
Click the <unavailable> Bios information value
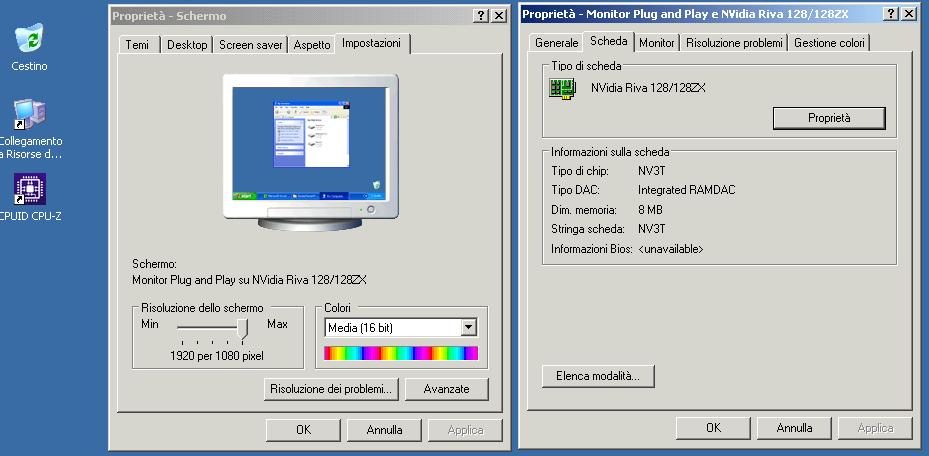(x=670, y=249)
